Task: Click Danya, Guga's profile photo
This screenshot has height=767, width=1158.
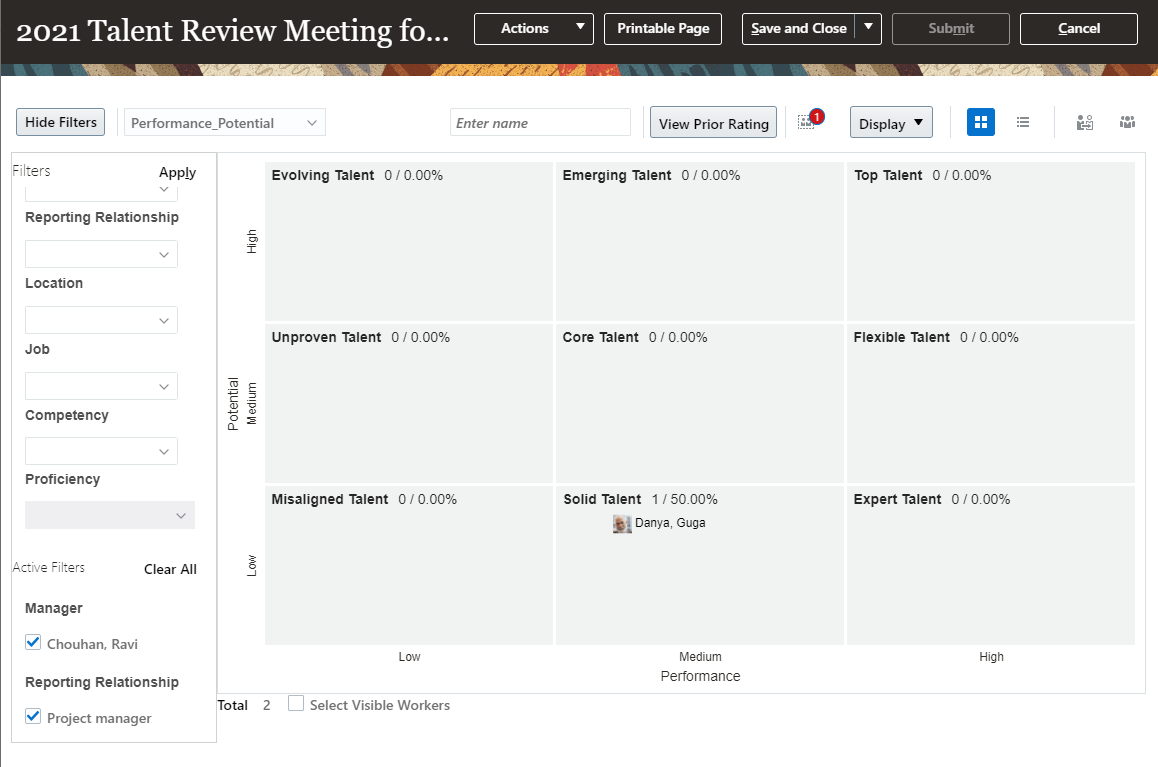Action: coord(622,523)
